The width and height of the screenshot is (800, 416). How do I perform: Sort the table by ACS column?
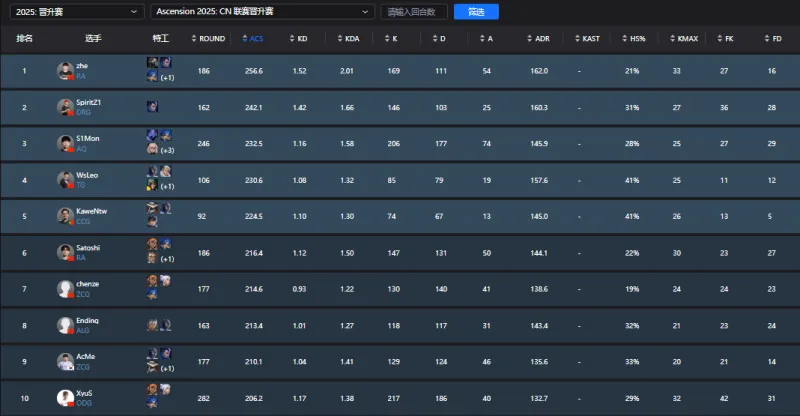point(255,38)
